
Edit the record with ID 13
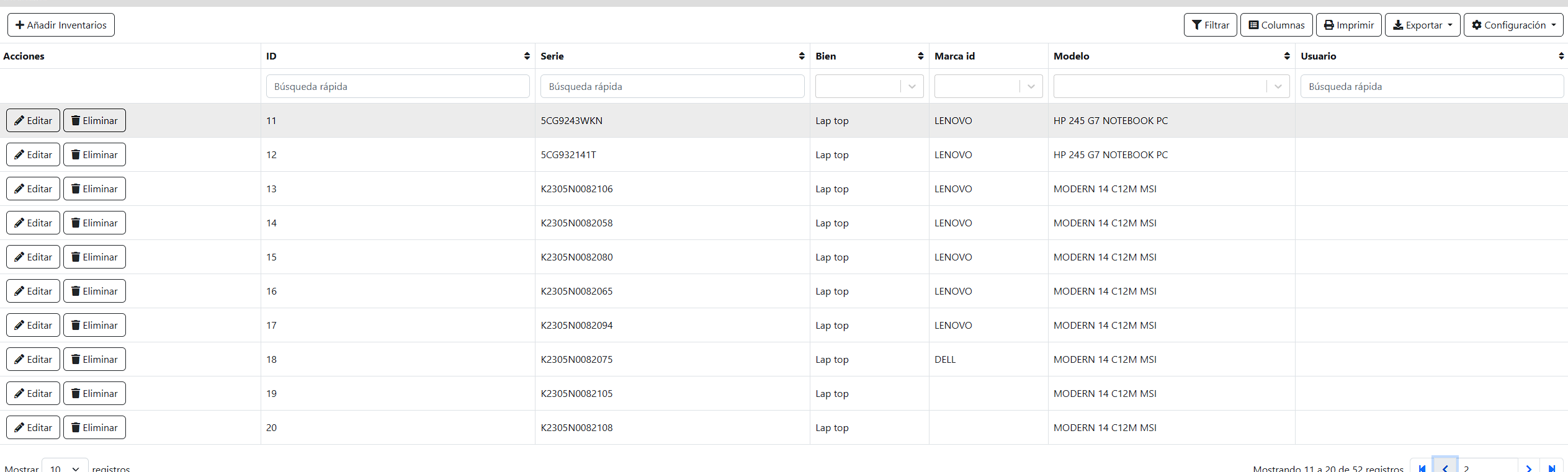34,189
